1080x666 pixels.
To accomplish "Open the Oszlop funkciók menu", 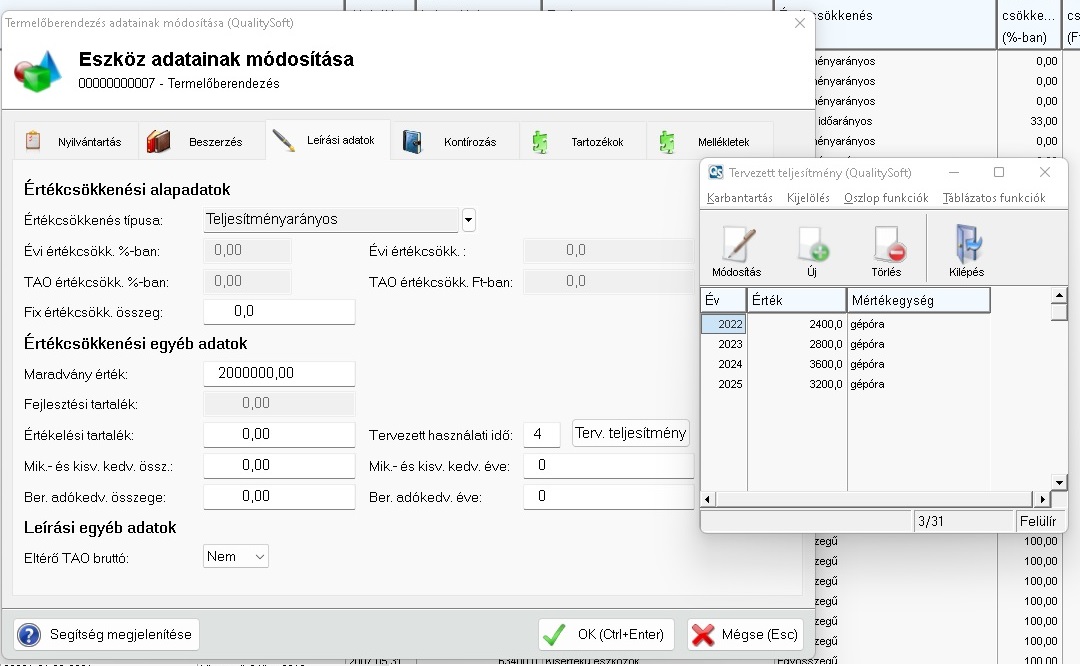I will (886, 198).
